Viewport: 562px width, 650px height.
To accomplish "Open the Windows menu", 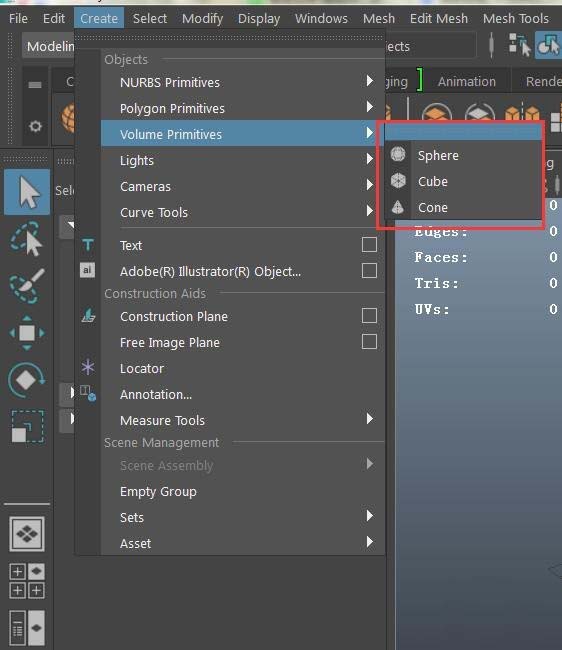I will pos(321,18).
